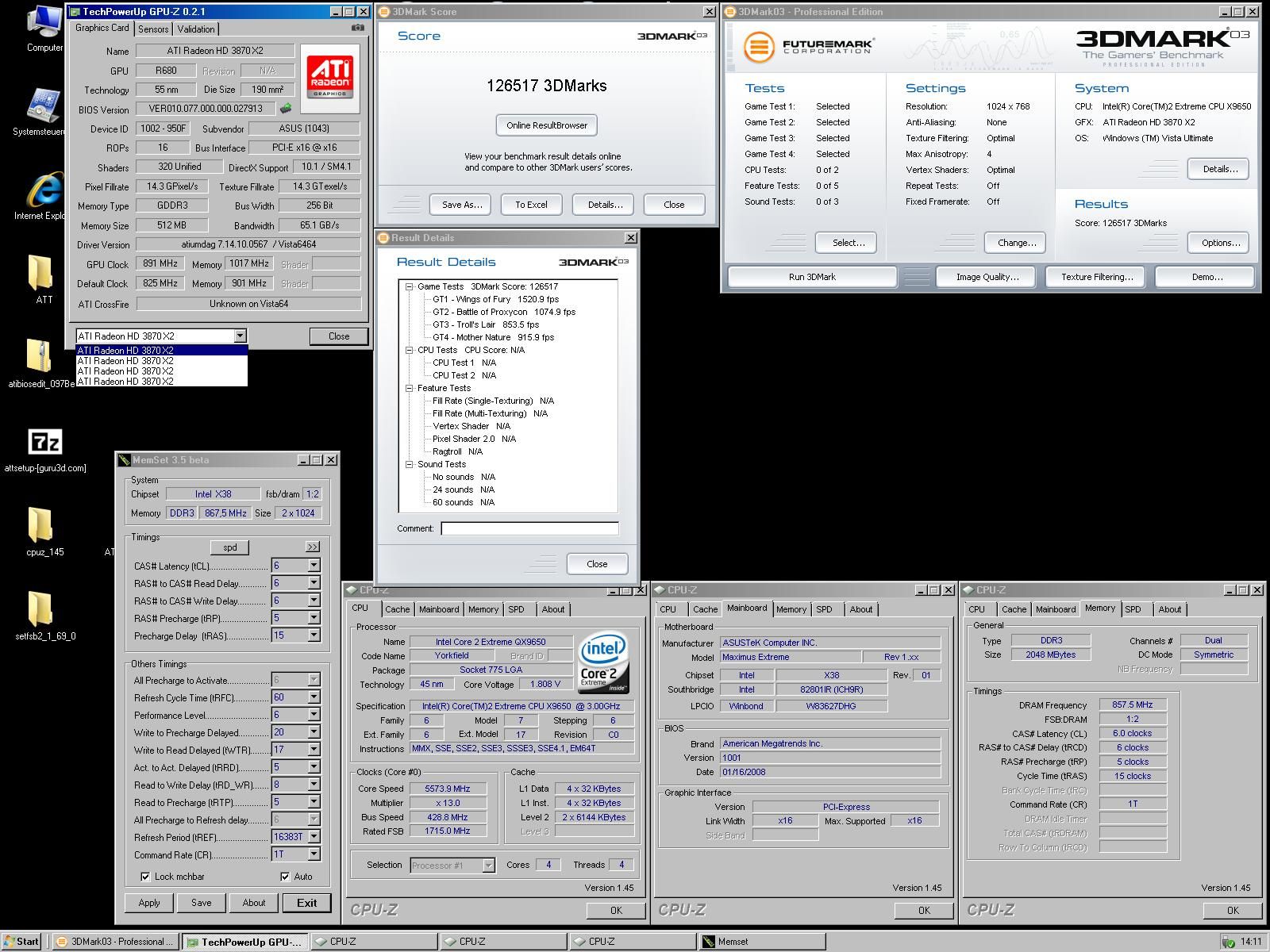Open the Precharge Delay (tRAS) dropdown

pyautogui.click(x=314, y=635)
